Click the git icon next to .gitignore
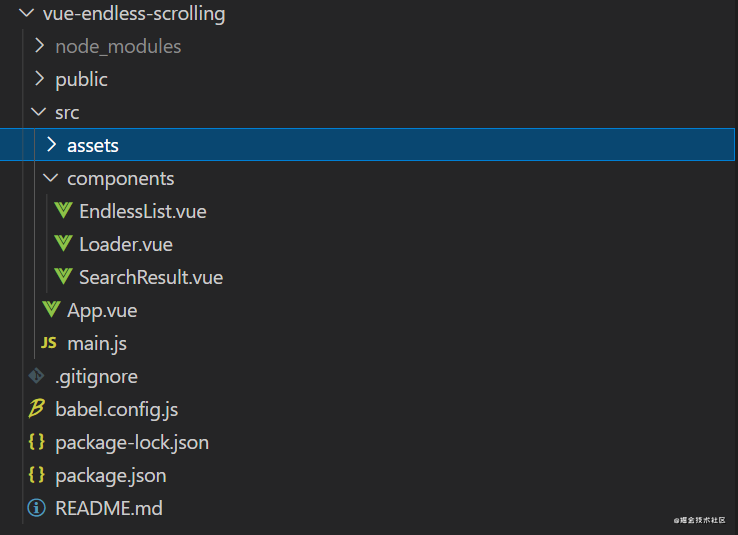Image resolution: width=738 pixels, height=535 pixels. [x=36, y=375]
